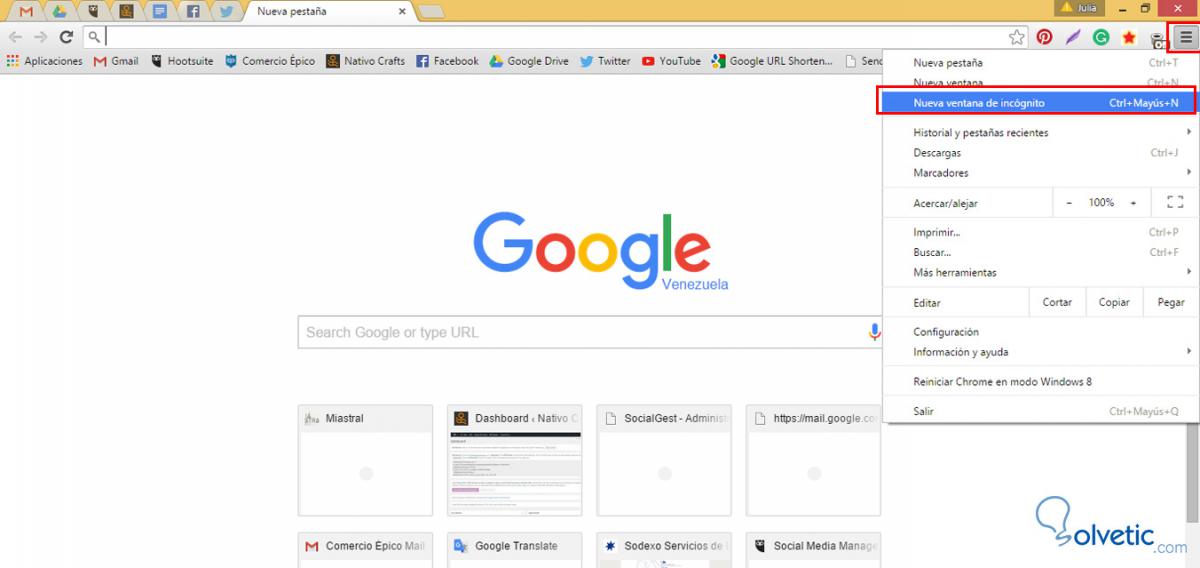1200x568 pixels.
Task: Click the Chrome hamburger menu button
Action: click(1185, 37)
